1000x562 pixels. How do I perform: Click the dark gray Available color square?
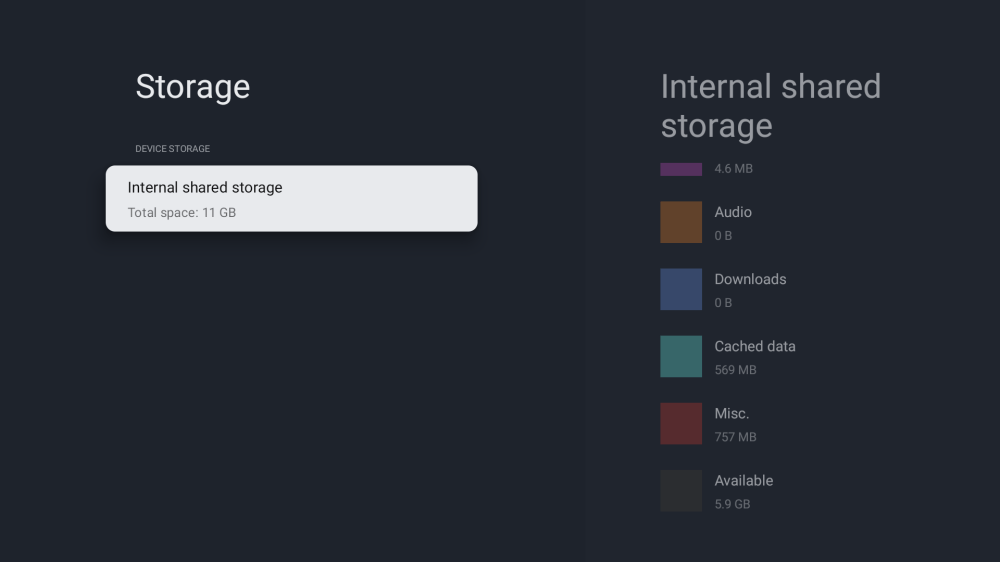click(x=681, y=490)
